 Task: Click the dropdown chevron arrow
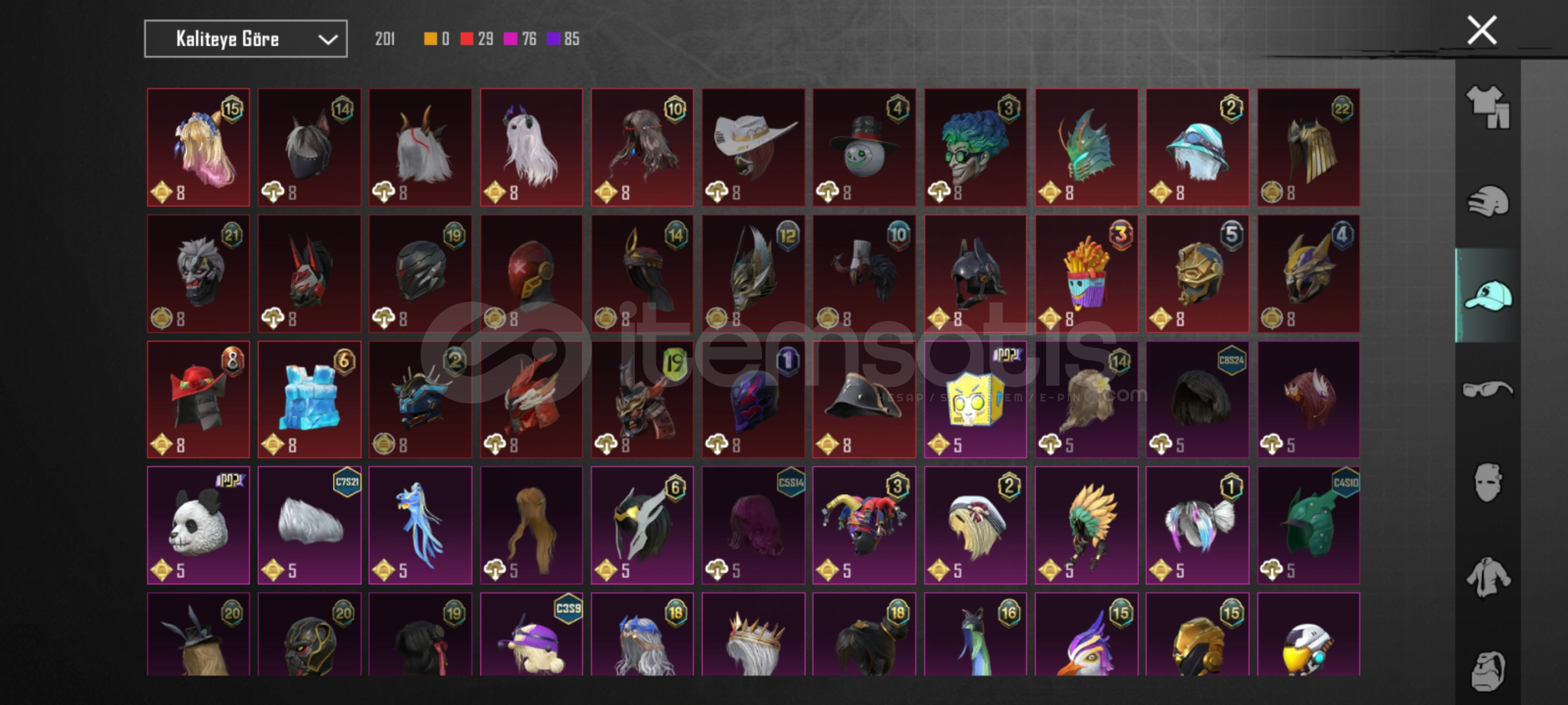[x=328, y=40]
